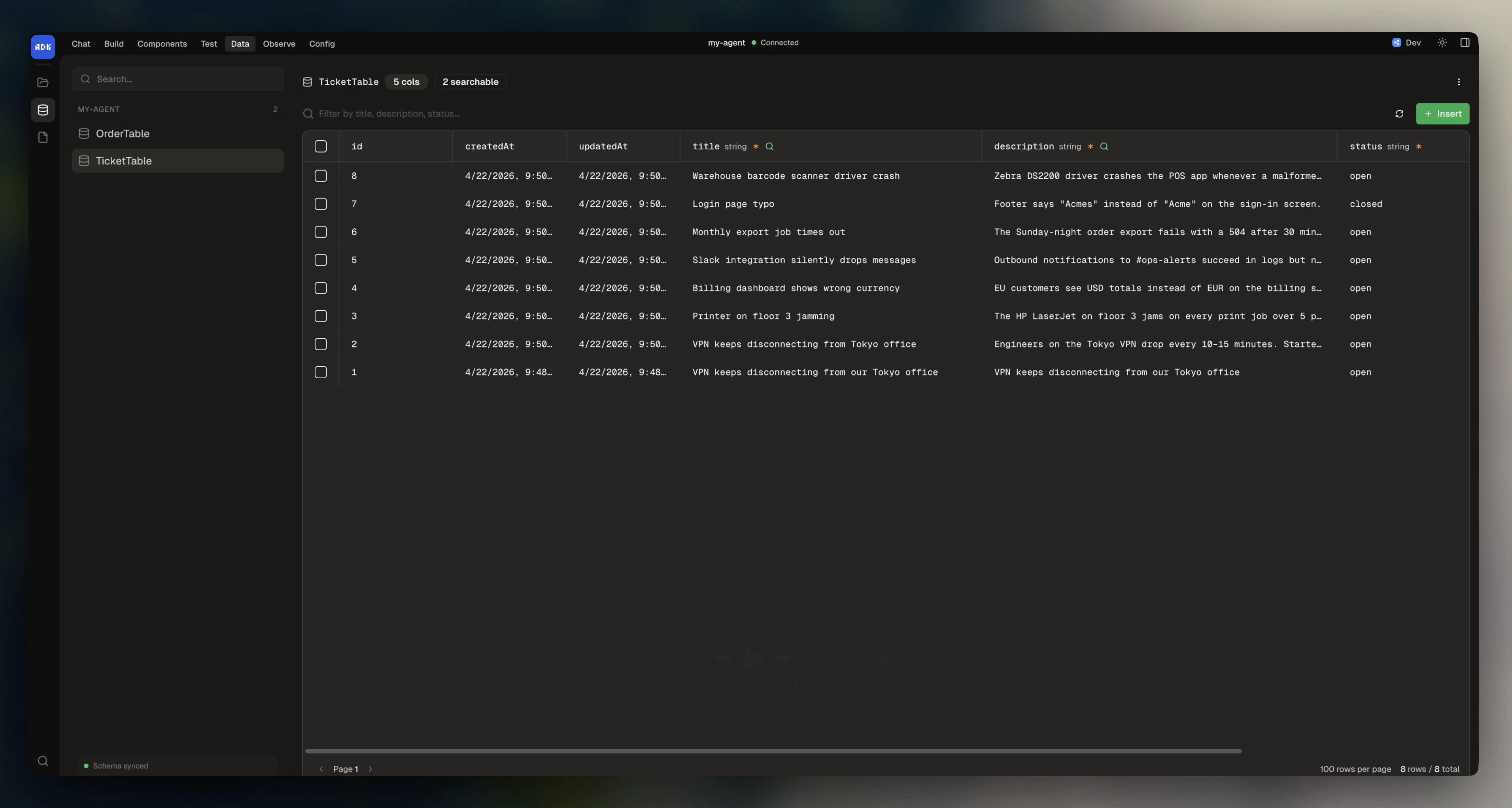Click the Dev environment icon

(x=1397, y=43)
